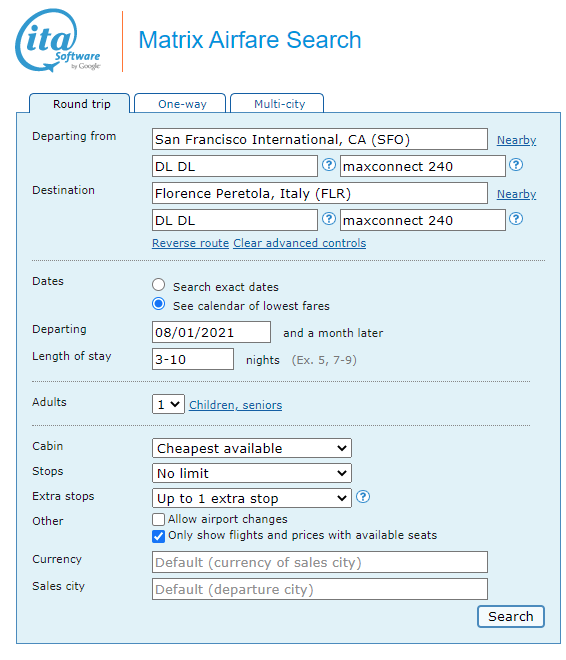This screenshot has width=566, height=660.
Task: Expand the Extra stops dropdown
Action: pyautogui.click(x=252, y=498)
